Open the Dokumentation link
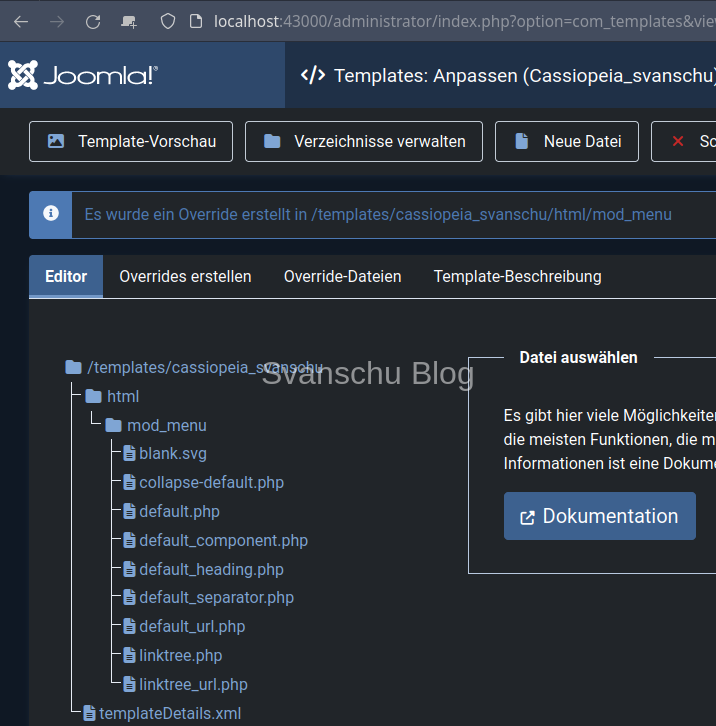 tap(599, 516)
